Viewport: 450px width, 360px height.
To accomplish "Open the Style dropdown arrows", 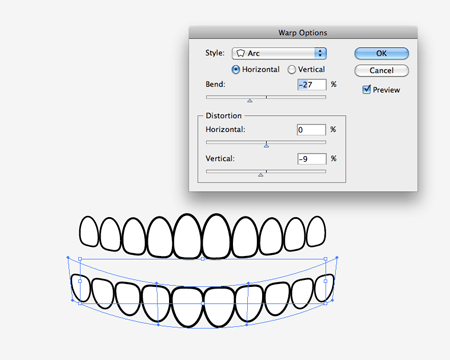I will pos(320,53).
